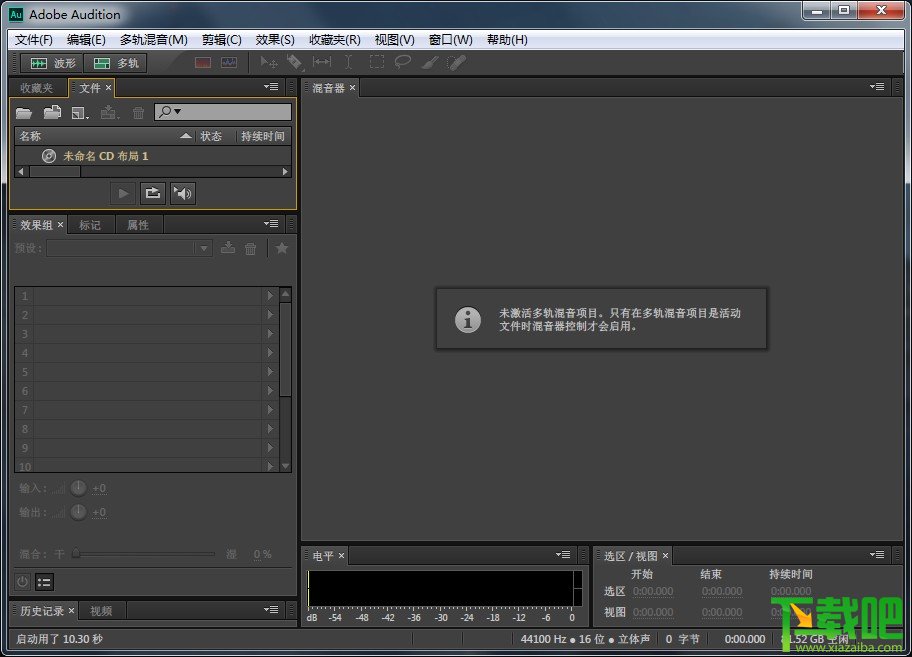This screenshot has height=657, width=912.
Task: Click the Open File folder icon
Action: (24, 112)
